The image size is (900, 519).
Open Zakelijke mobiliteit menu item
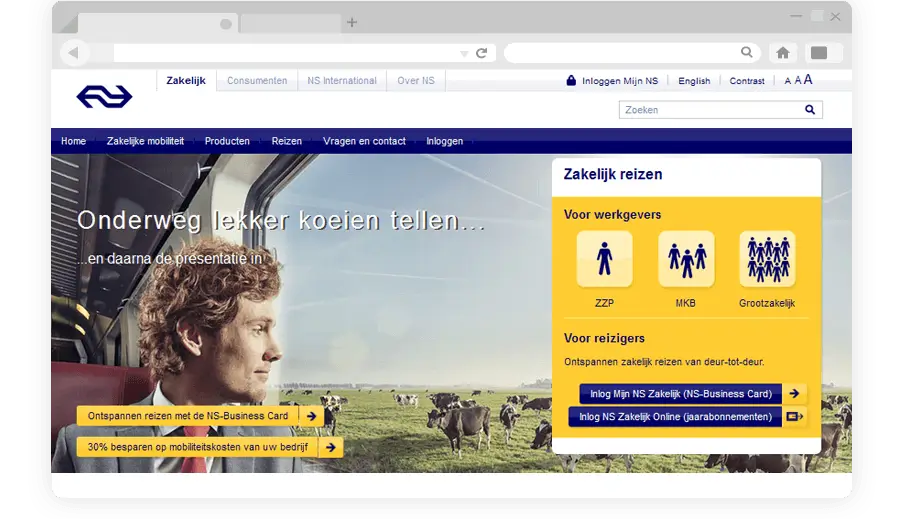coord(145,141)
